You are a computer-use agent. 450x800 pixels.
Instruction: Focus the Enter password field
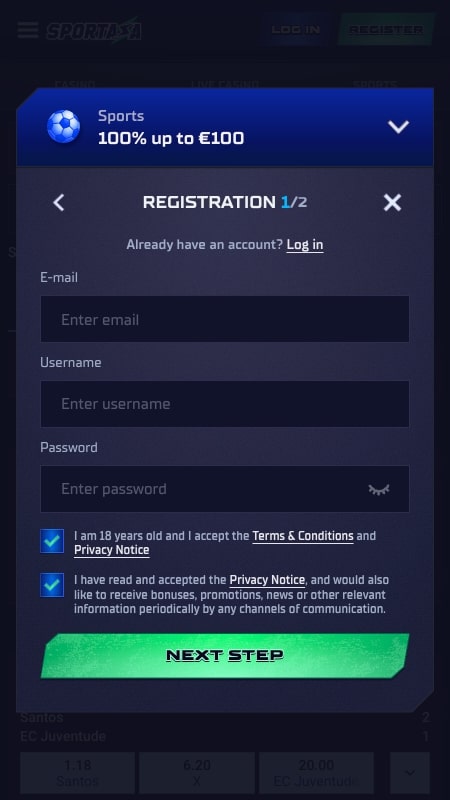(x=225, y=489)
